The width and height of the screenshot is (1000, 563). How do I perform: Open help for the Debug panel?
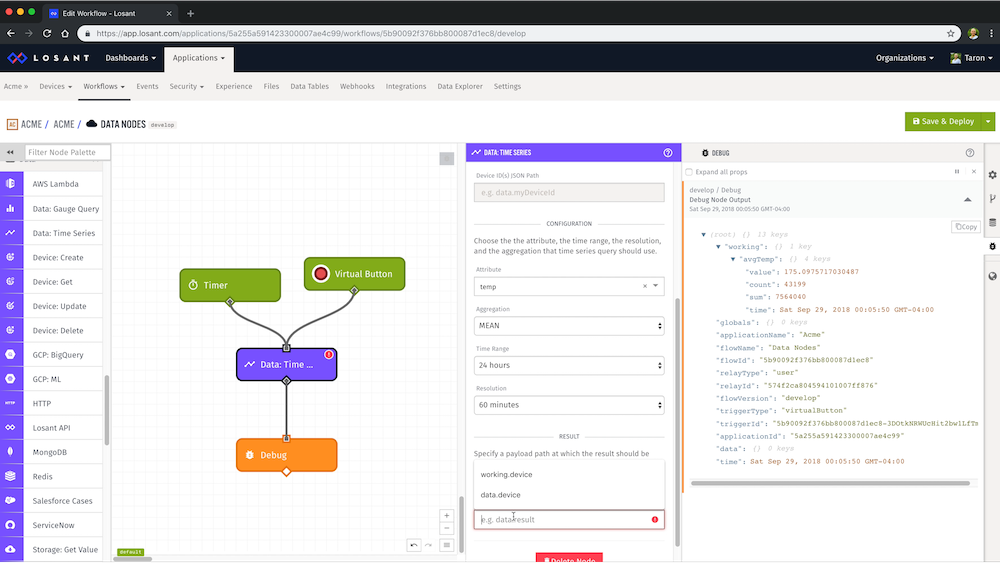coord(969,152)
